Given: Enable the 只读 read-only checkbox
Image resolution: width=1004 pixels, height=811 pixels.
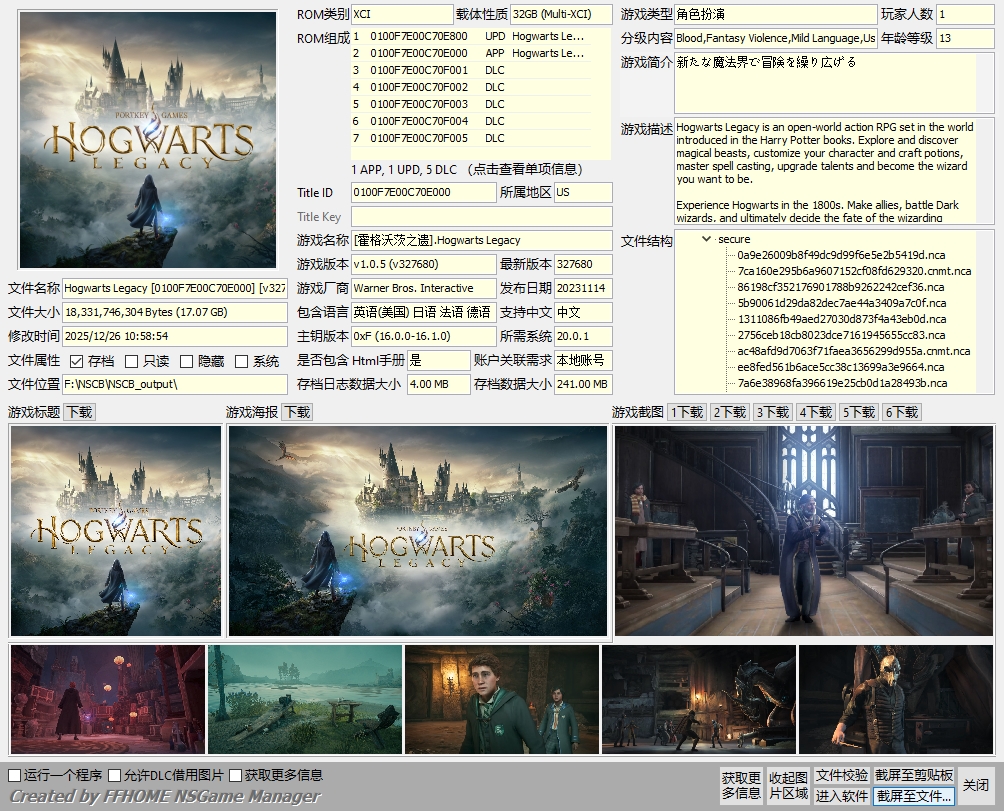Looking at the screenshot, I should click(x=131, y=362).
